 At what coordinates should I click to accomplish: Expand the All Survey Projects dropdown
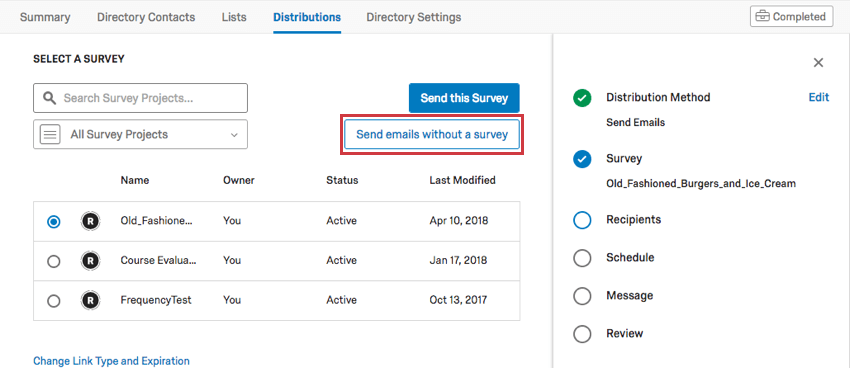(x=140, y=134)
